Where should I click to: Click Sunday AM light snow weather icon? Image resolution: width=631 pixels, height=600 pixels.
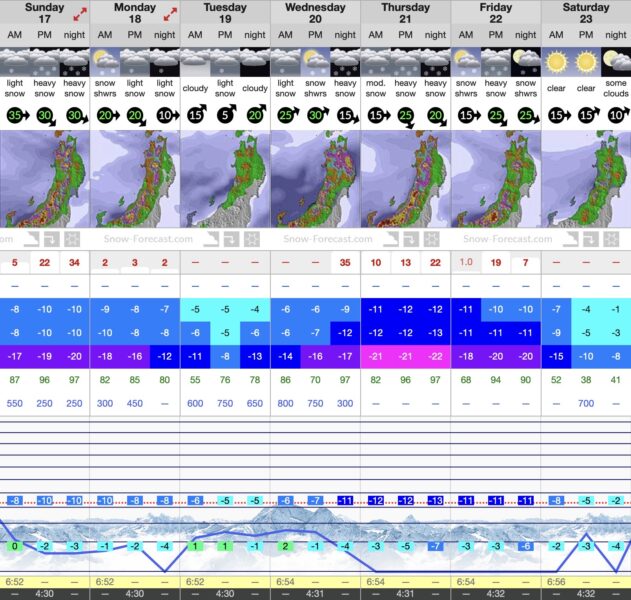click(14, 62)
